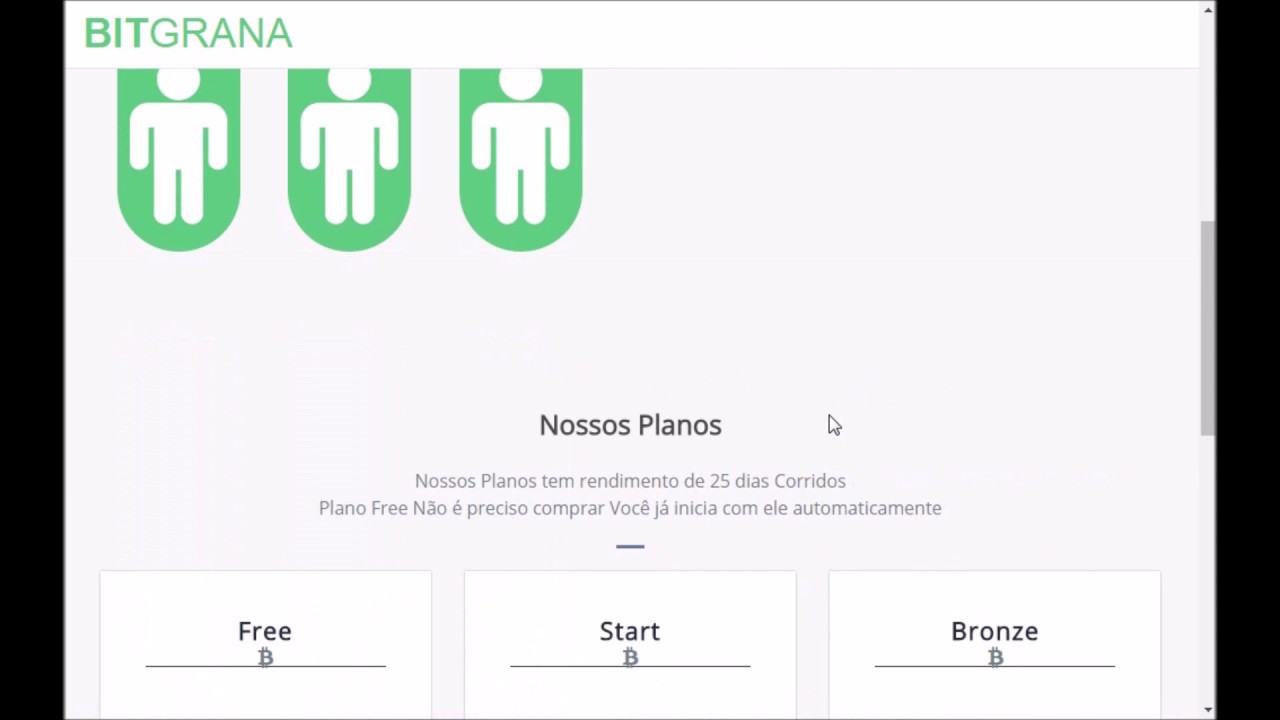Click the Nossos Planos heading
This screenshot has height=720, width=1280.
[630, 425]
